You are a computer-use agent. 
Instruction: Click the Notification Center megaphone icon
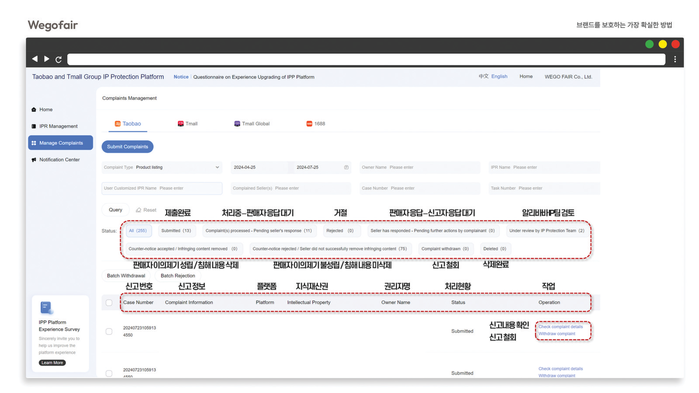tap(34, 160)
